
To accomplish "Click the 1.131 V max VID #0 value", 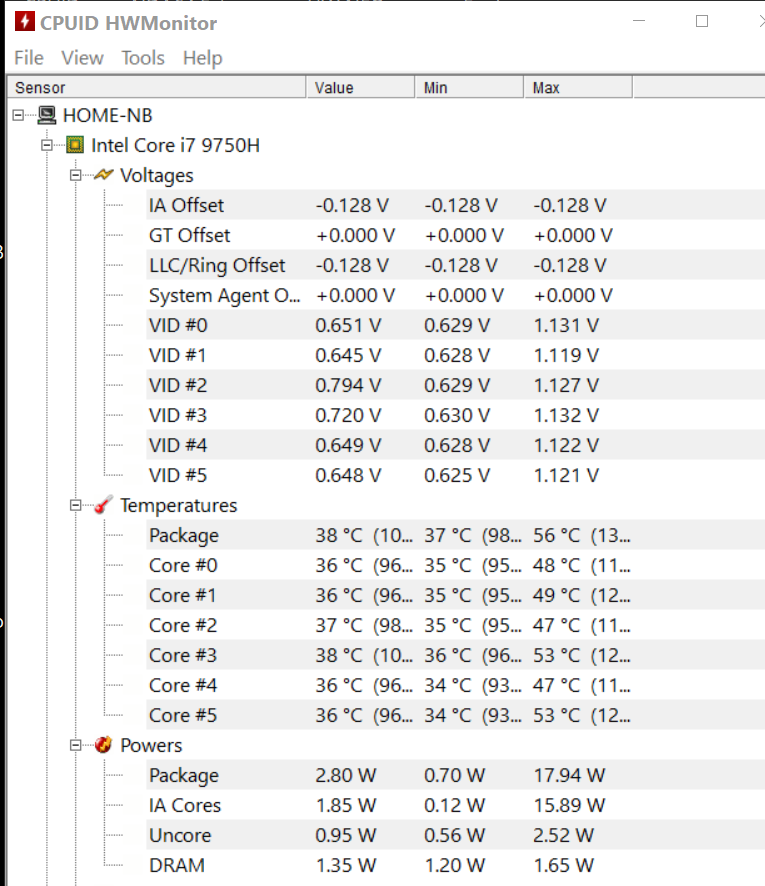I will point(566,325).
